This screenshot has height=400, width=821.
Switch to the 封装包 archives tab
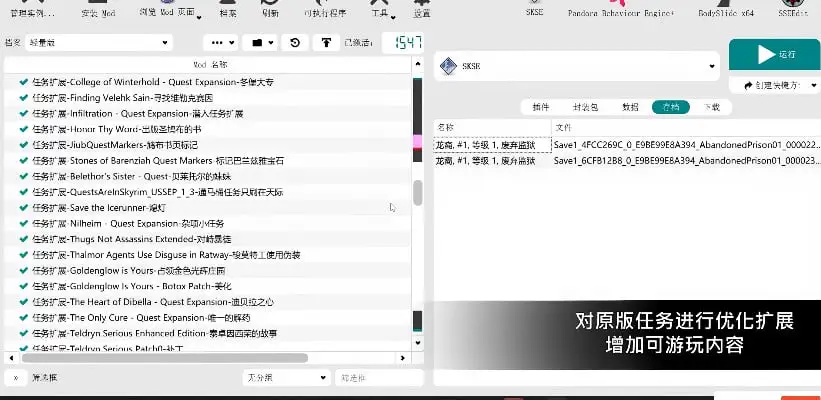click(585, 107)
